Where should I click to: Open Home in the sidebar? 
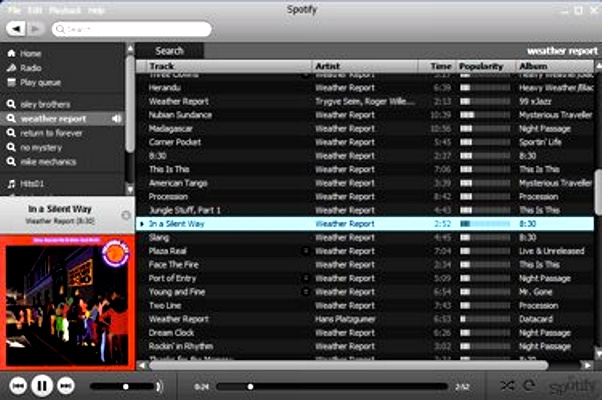coord(30,53)
